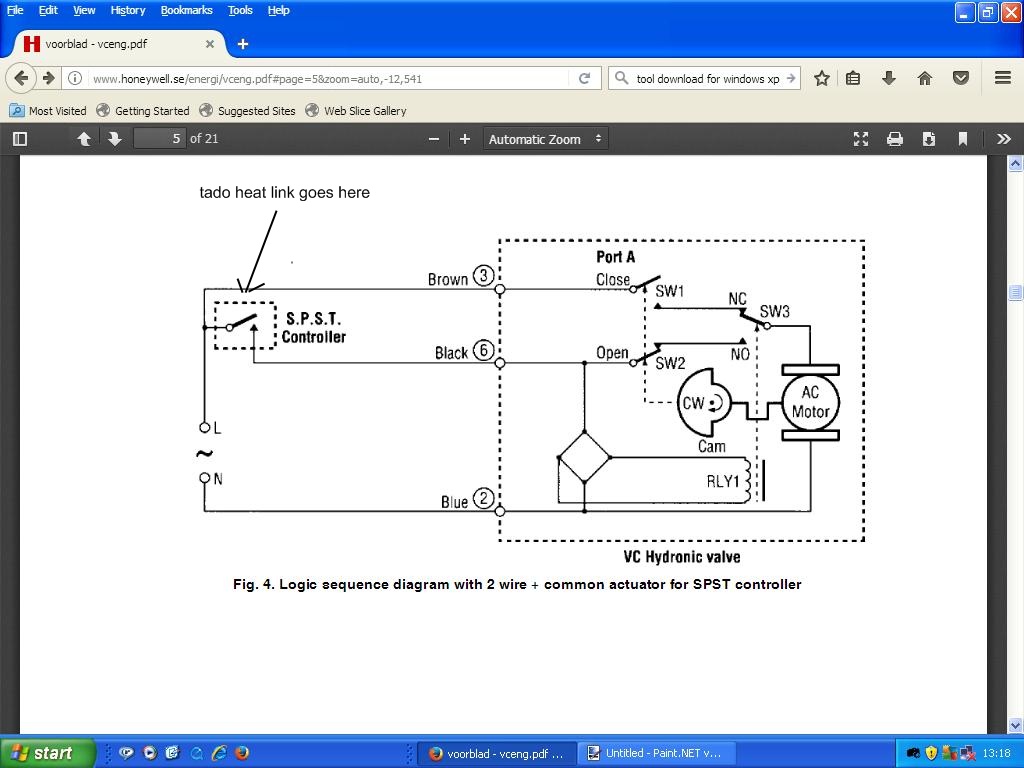
Task: Switch to presentation mode
Action: [860, 139]
